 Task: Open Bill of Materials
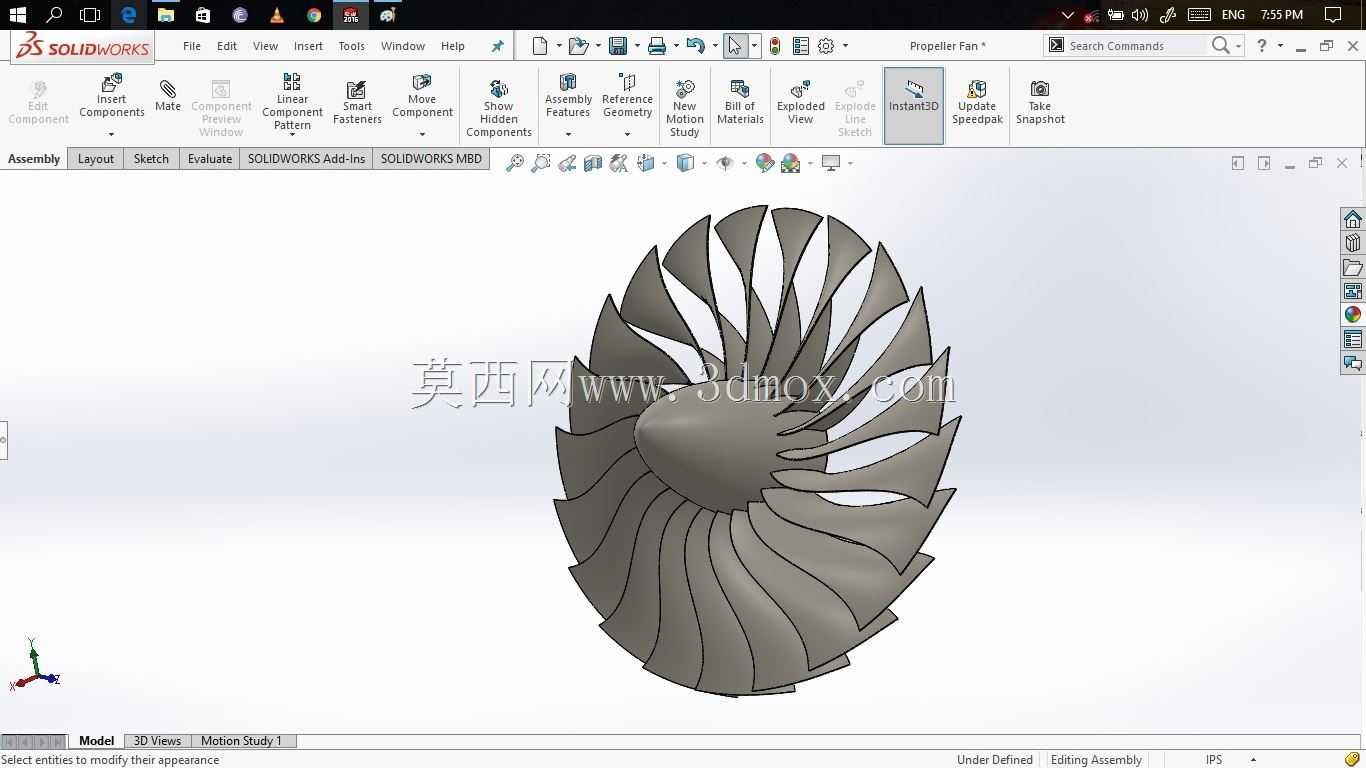tap(740, 101)
